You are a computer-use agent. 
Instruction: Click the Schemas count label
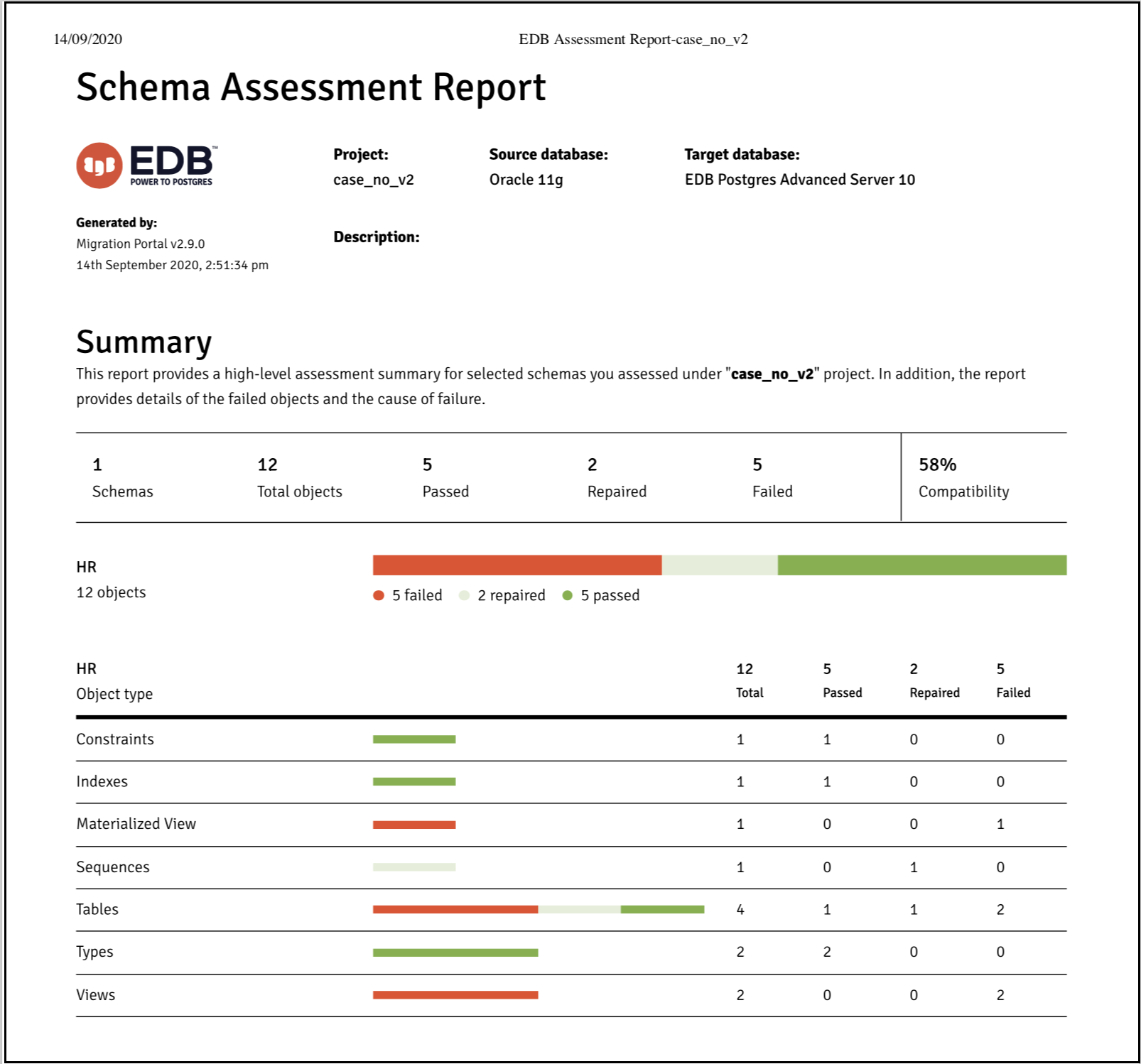pyautogui.click(x=122, y=492)
